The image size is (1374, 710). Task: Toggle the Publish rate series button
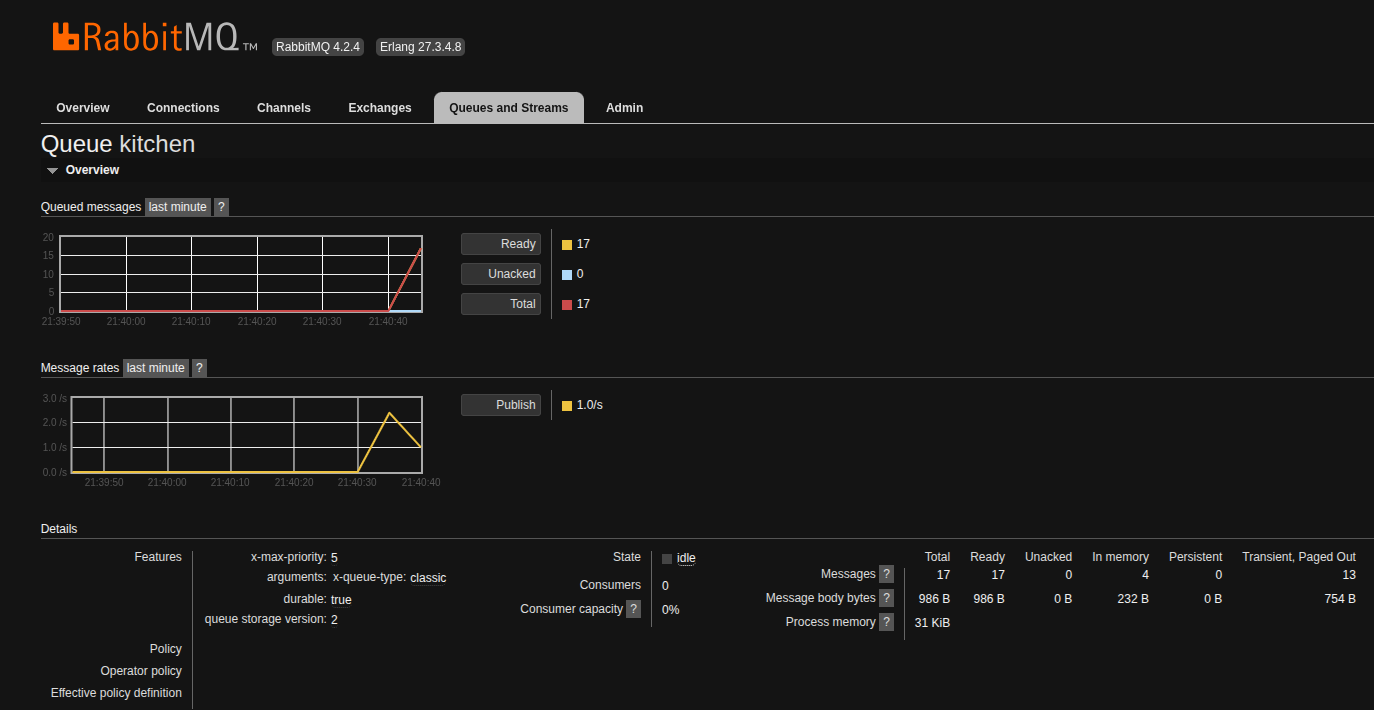click(x=501, y=405)
